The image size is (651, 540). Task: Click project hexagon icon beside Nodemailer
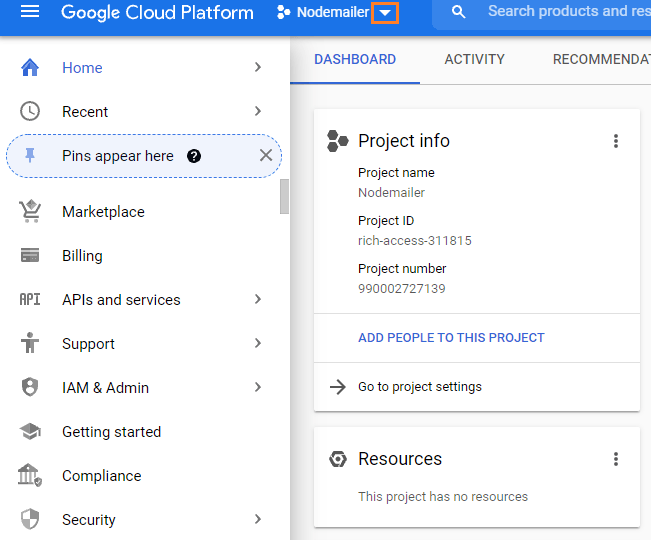pos(284,12)
